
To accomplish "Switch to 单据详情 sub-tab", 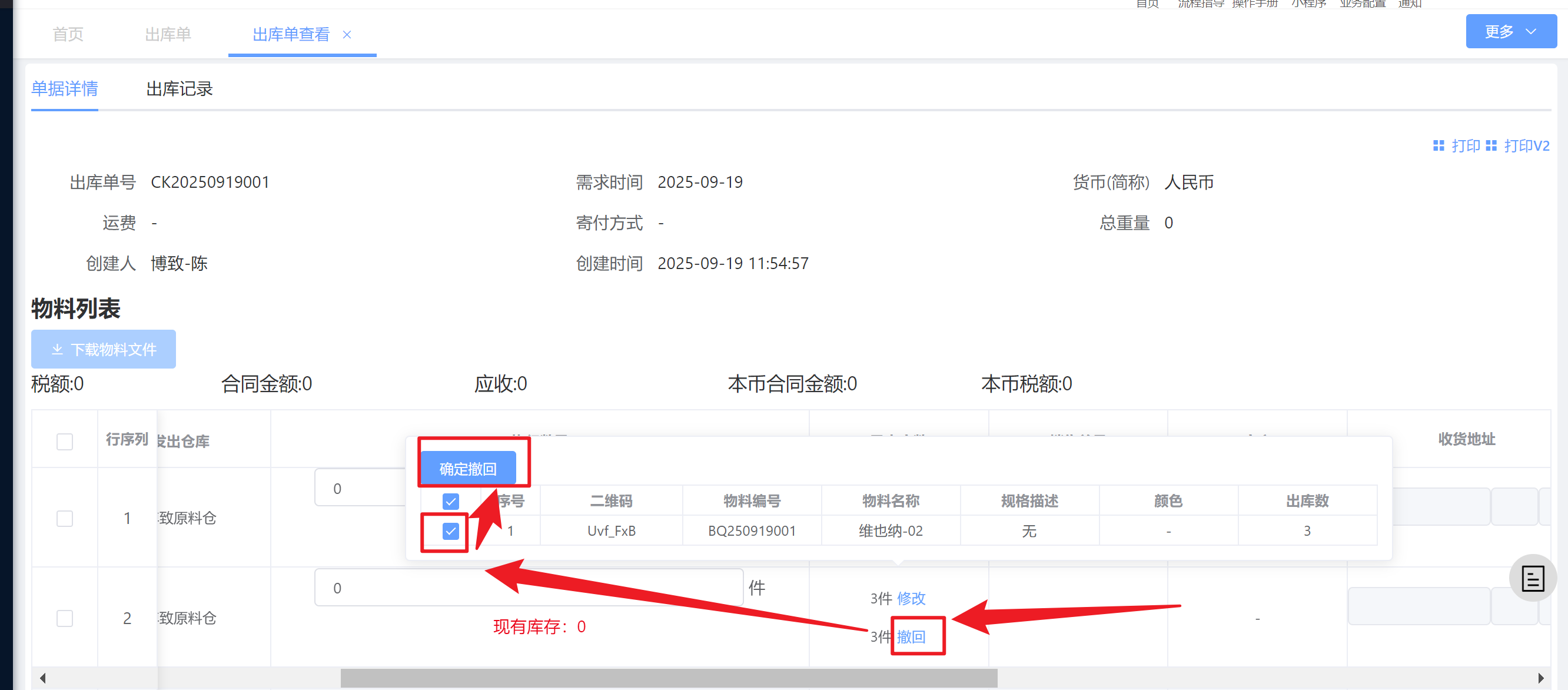I will [x=65, y=89].
